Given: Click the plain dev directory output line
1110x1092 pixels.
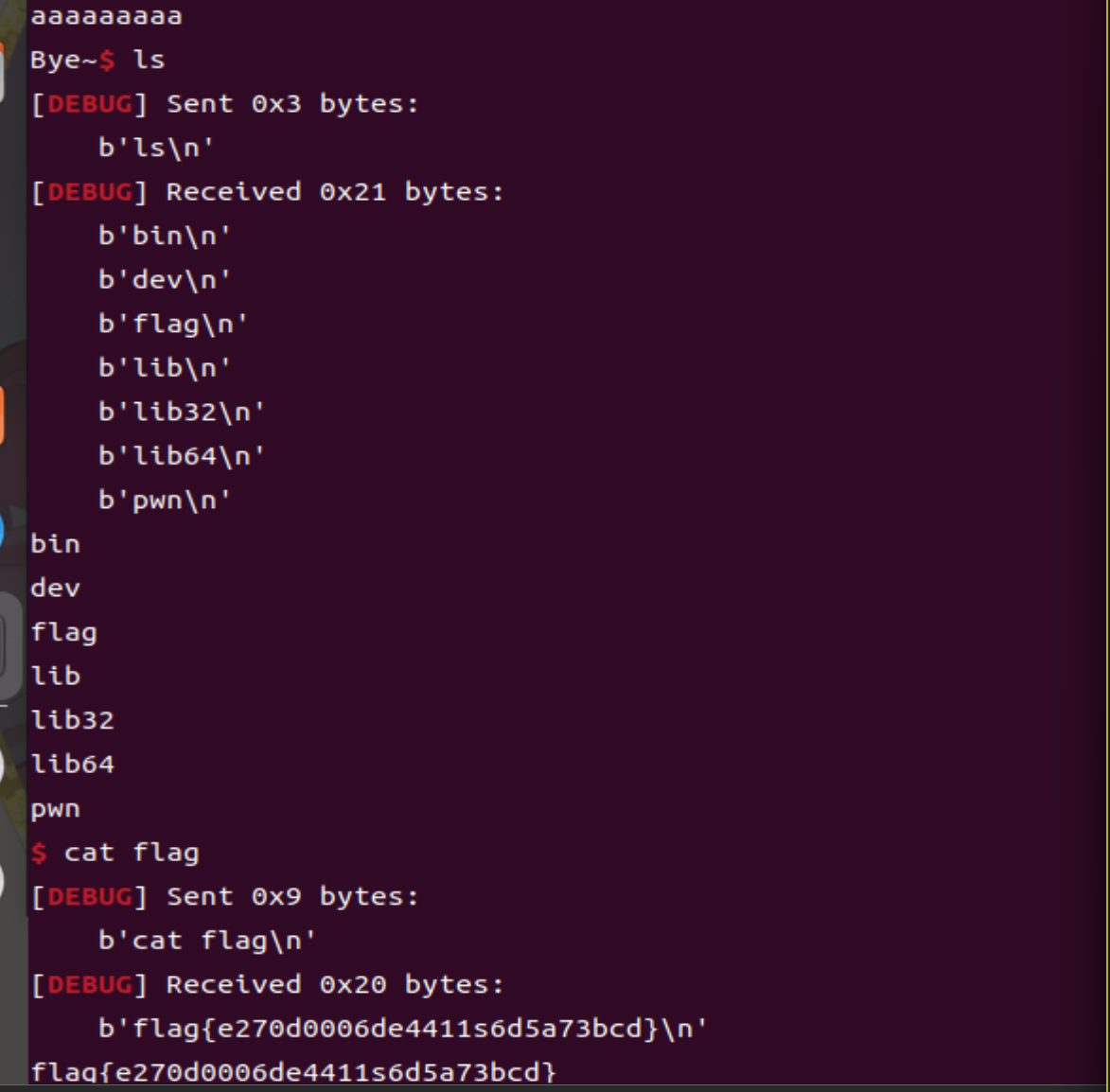Looking at the screenshot, I should [55, 588].
